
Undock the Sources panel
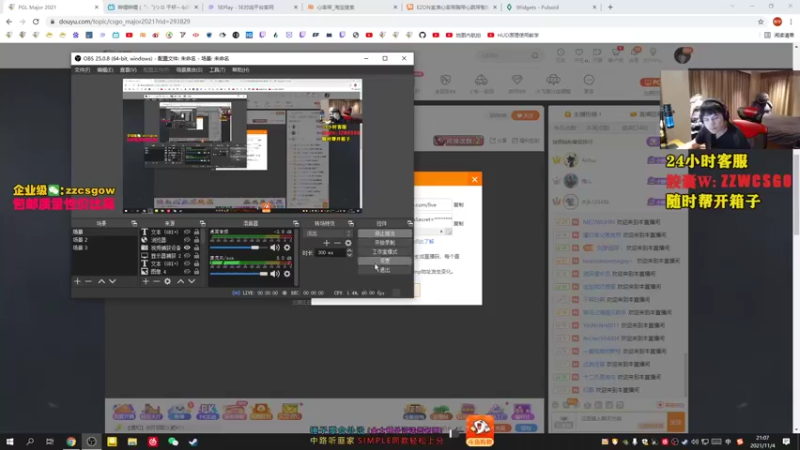click(x=202, y=223)
